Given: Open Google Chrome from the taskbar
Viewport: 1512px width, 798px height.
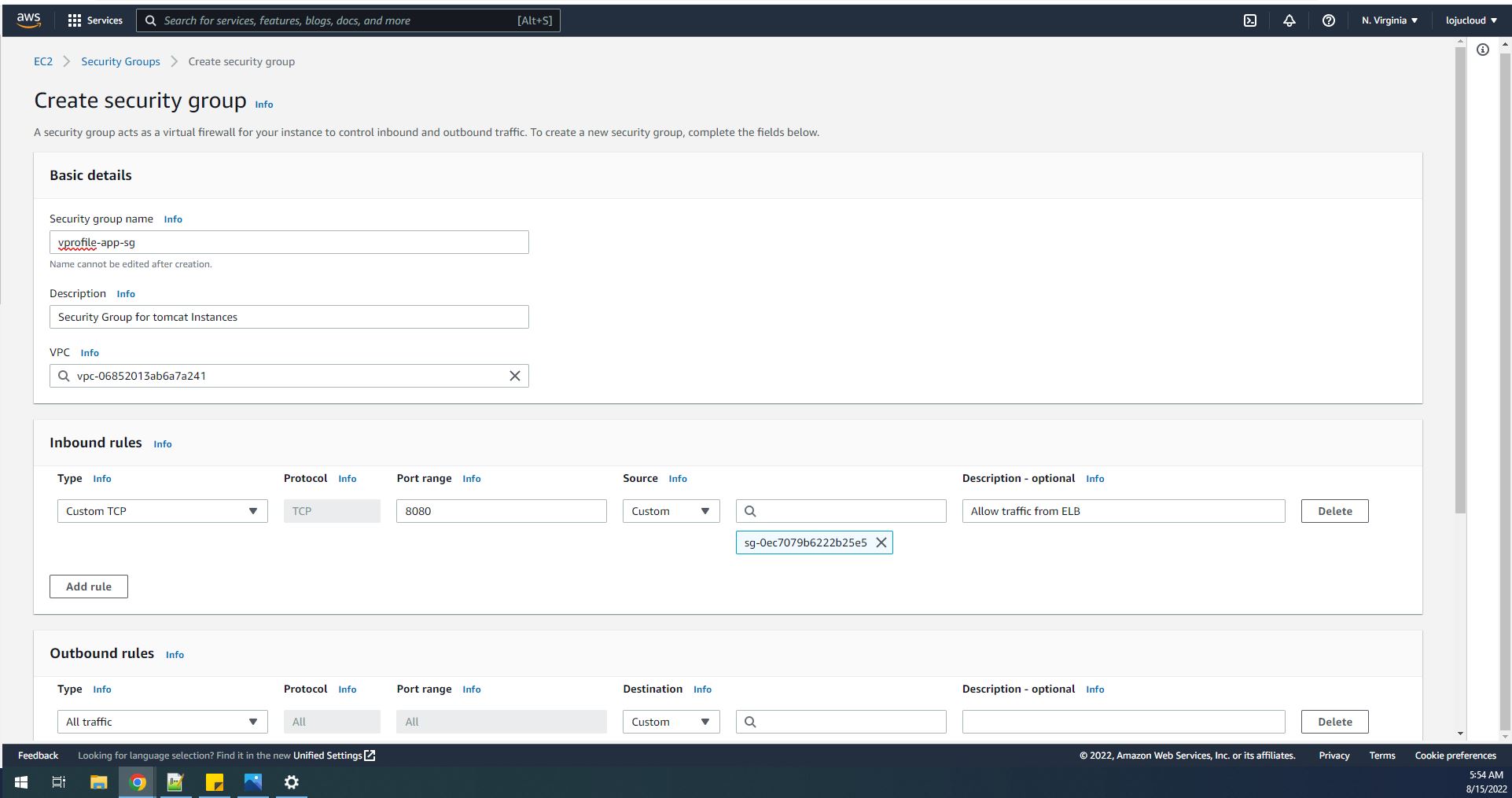Looking at the screenshot, I should (137, 781).
